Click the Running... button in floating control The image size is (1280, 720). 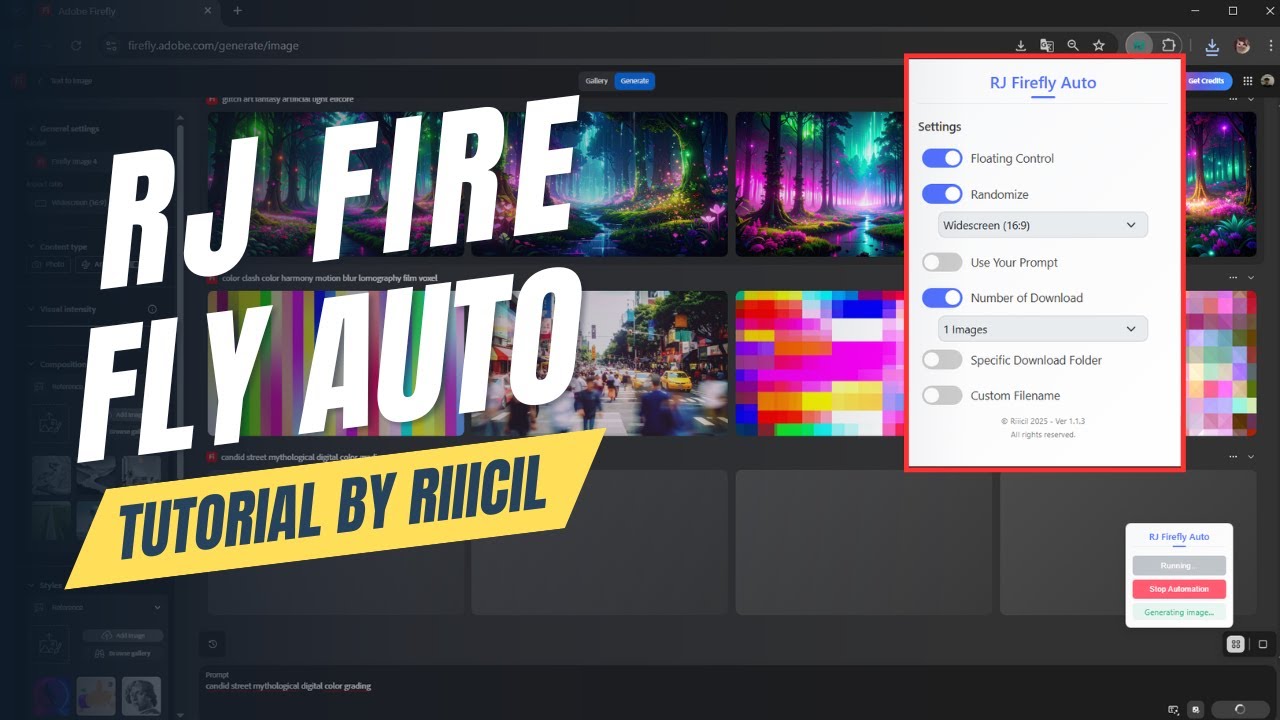1179,566
